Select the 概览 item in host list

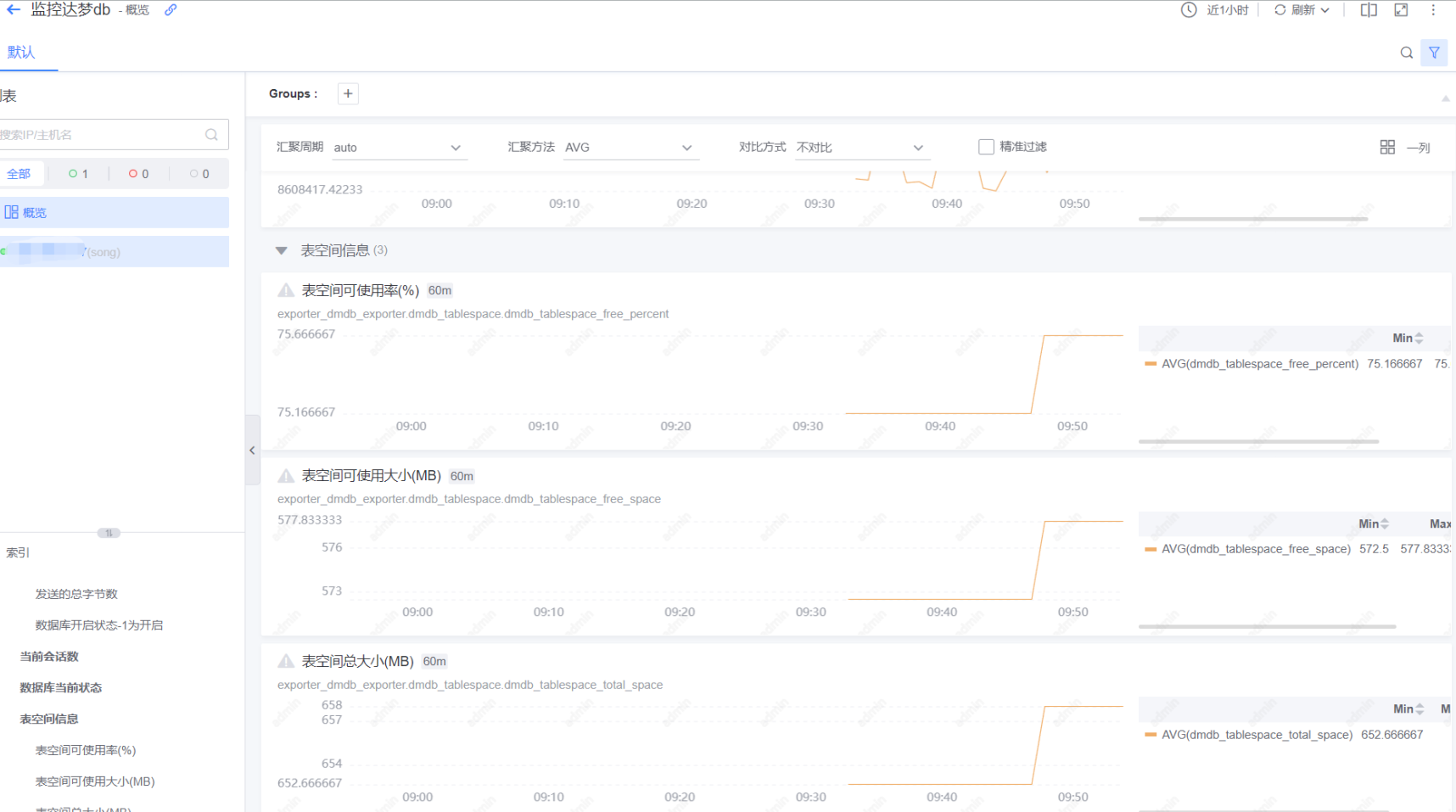[115, 212]
